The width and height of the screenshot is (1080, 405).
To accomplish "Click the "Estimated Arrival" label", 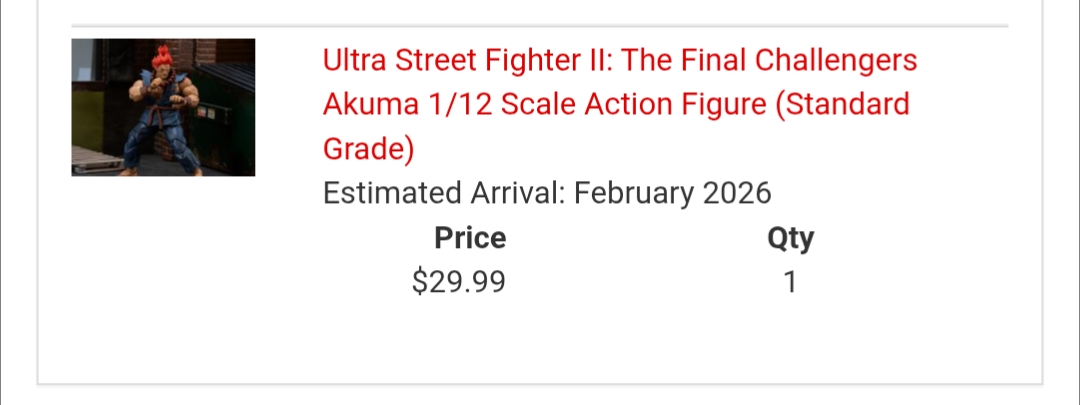I will click(442, 193).
